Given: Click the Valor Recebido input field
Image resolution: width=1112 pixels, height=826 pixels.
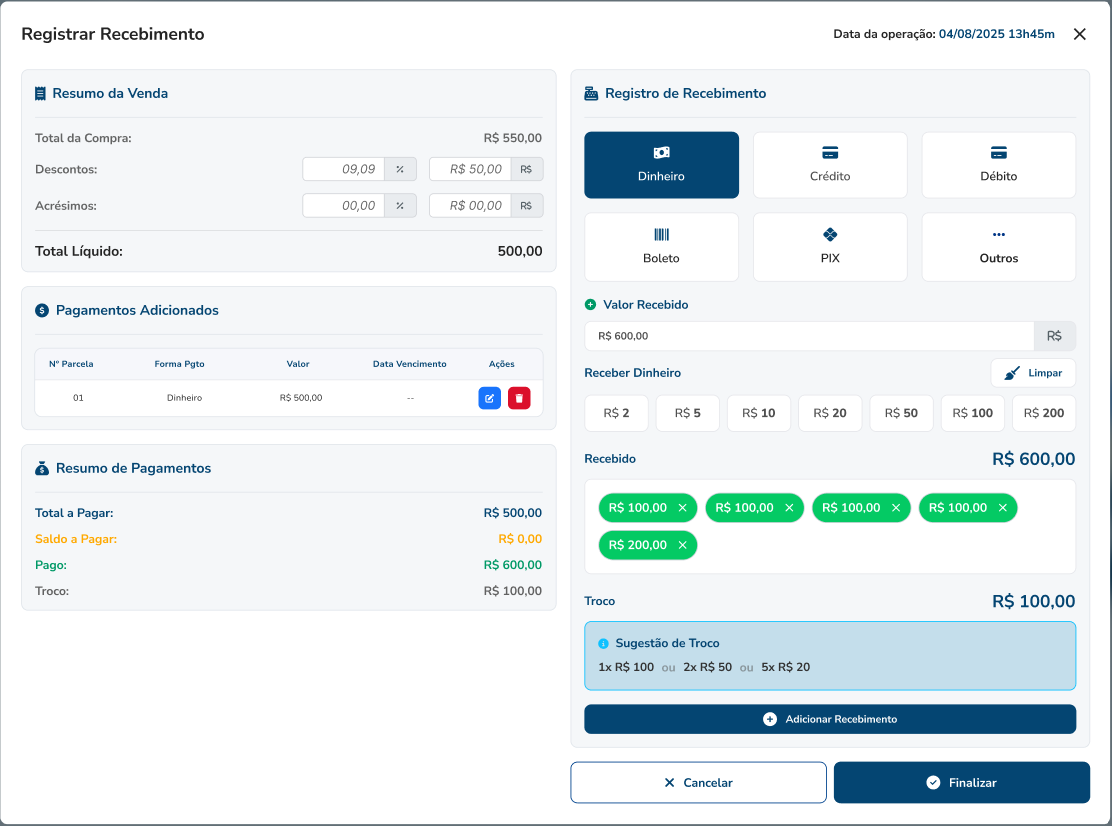Looking at the screenshot, I should pyautogui.click(x=808, y=336).
